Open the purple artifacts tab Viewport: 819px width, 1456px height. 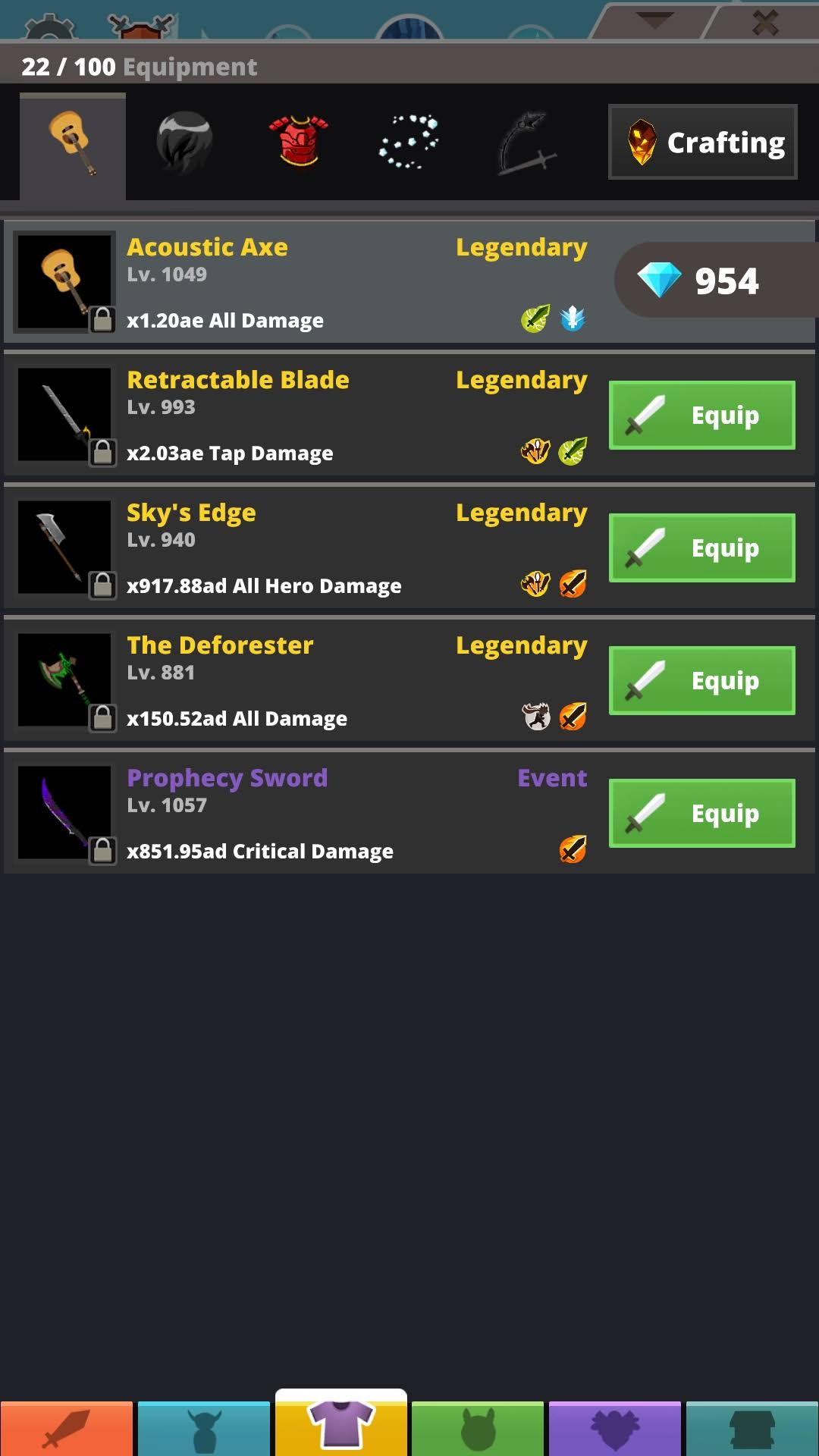[x=615, y=1429]
